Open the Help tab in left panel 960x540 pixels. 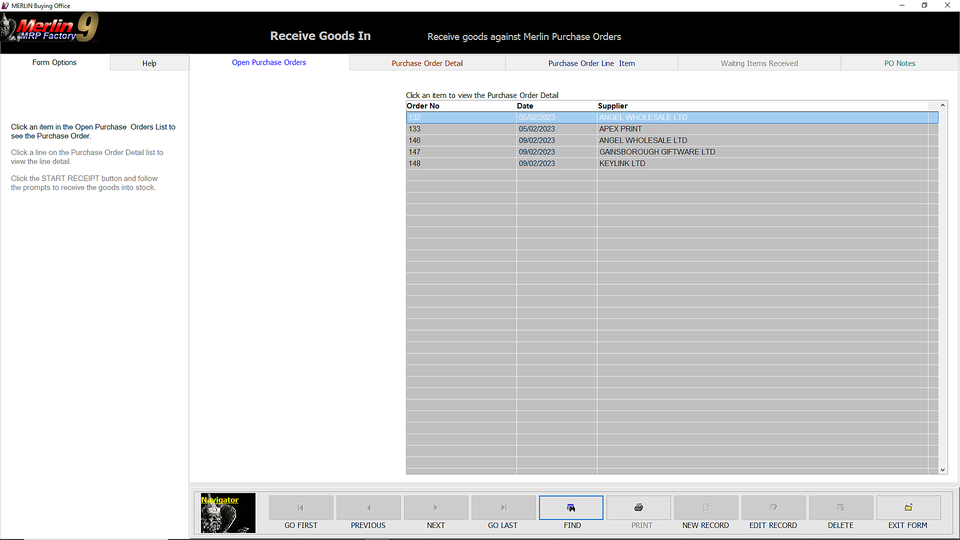[149, 63]
